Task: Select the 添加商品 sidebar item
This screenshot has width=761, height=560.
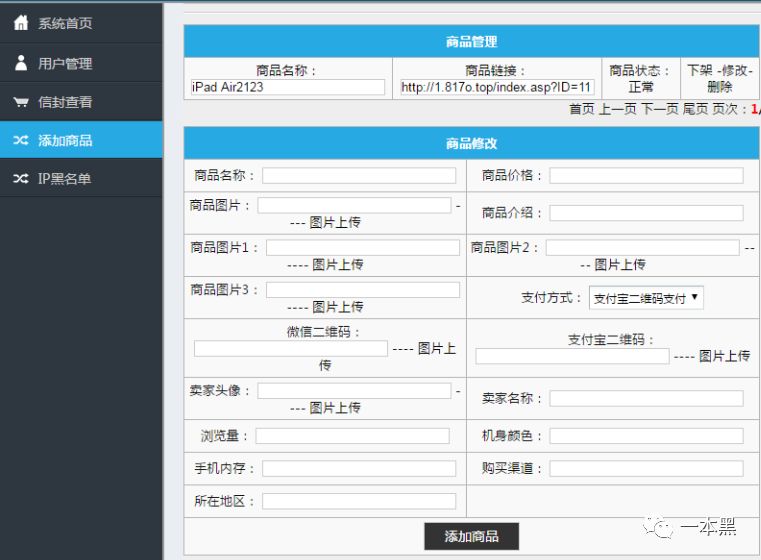Action: pyautogui.click(x=81, y=140)
